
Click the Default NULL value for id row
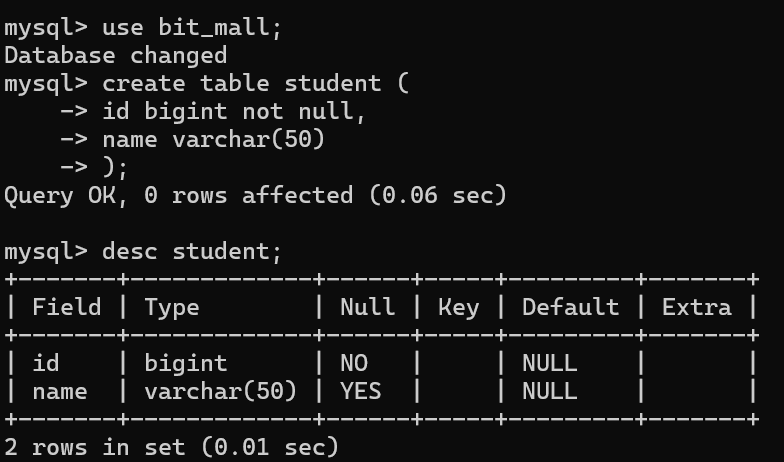pos(549,363)
